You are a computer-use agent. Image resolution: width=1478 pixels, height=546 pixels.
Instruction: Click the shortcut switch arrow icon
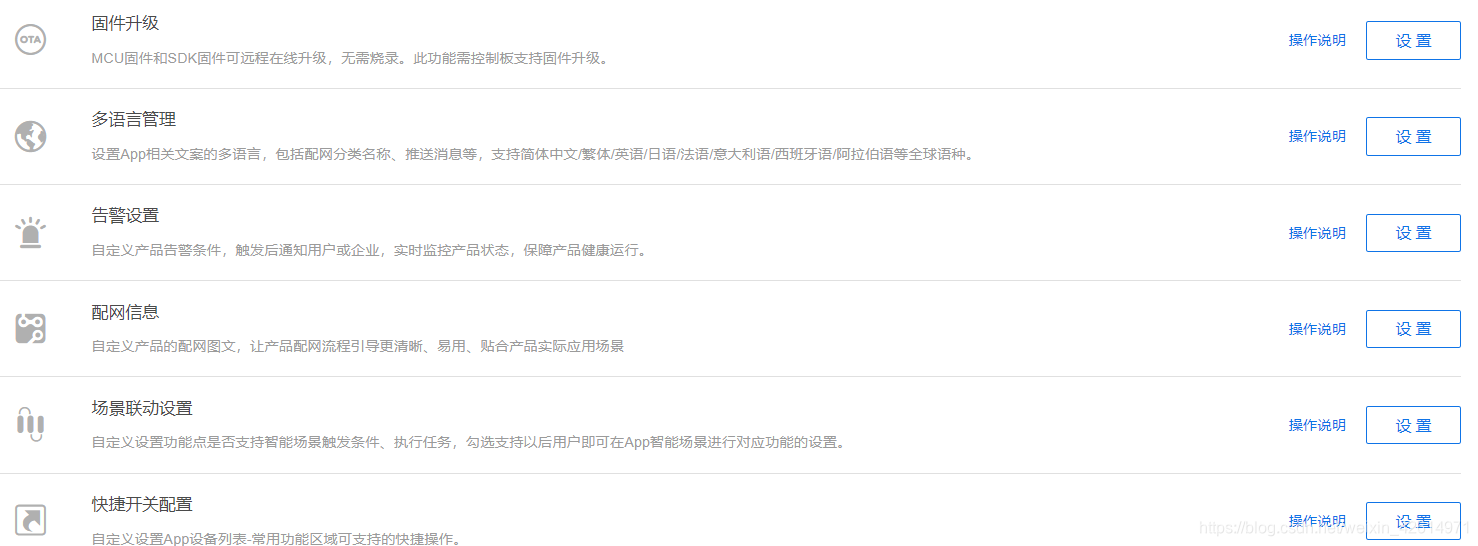click(30, 520)
